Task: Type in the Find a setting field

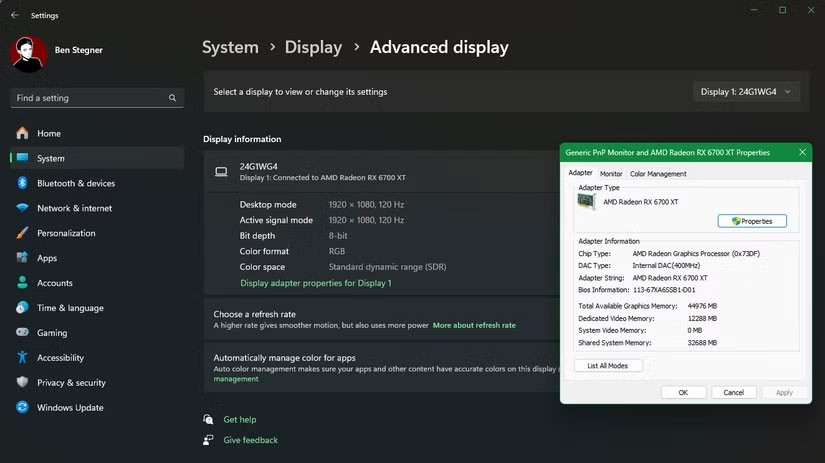Action: point(90,98)
